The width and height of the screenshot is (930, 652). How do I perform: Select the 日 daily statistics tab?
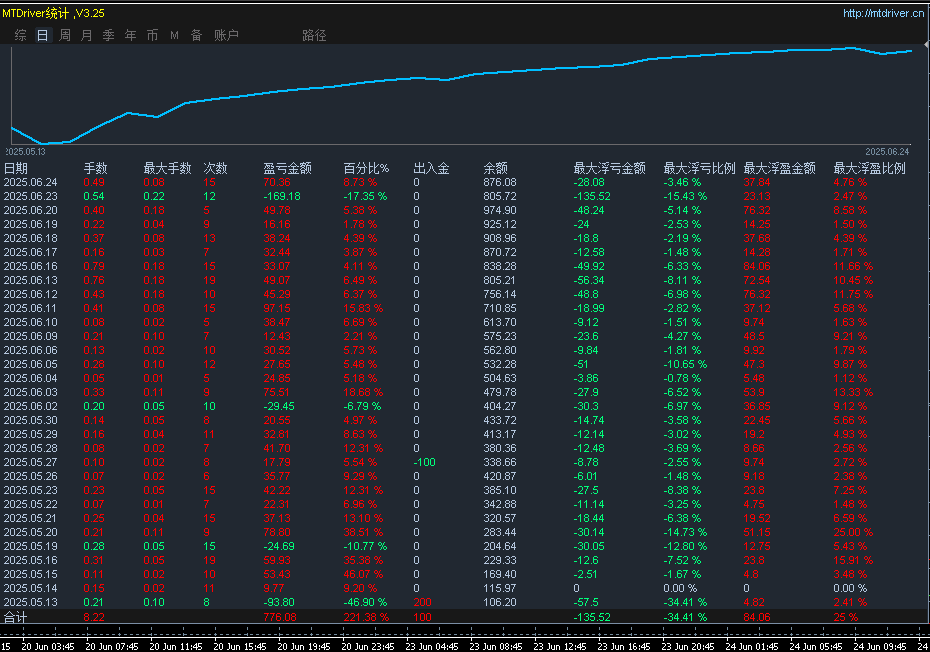coord(42,35)
